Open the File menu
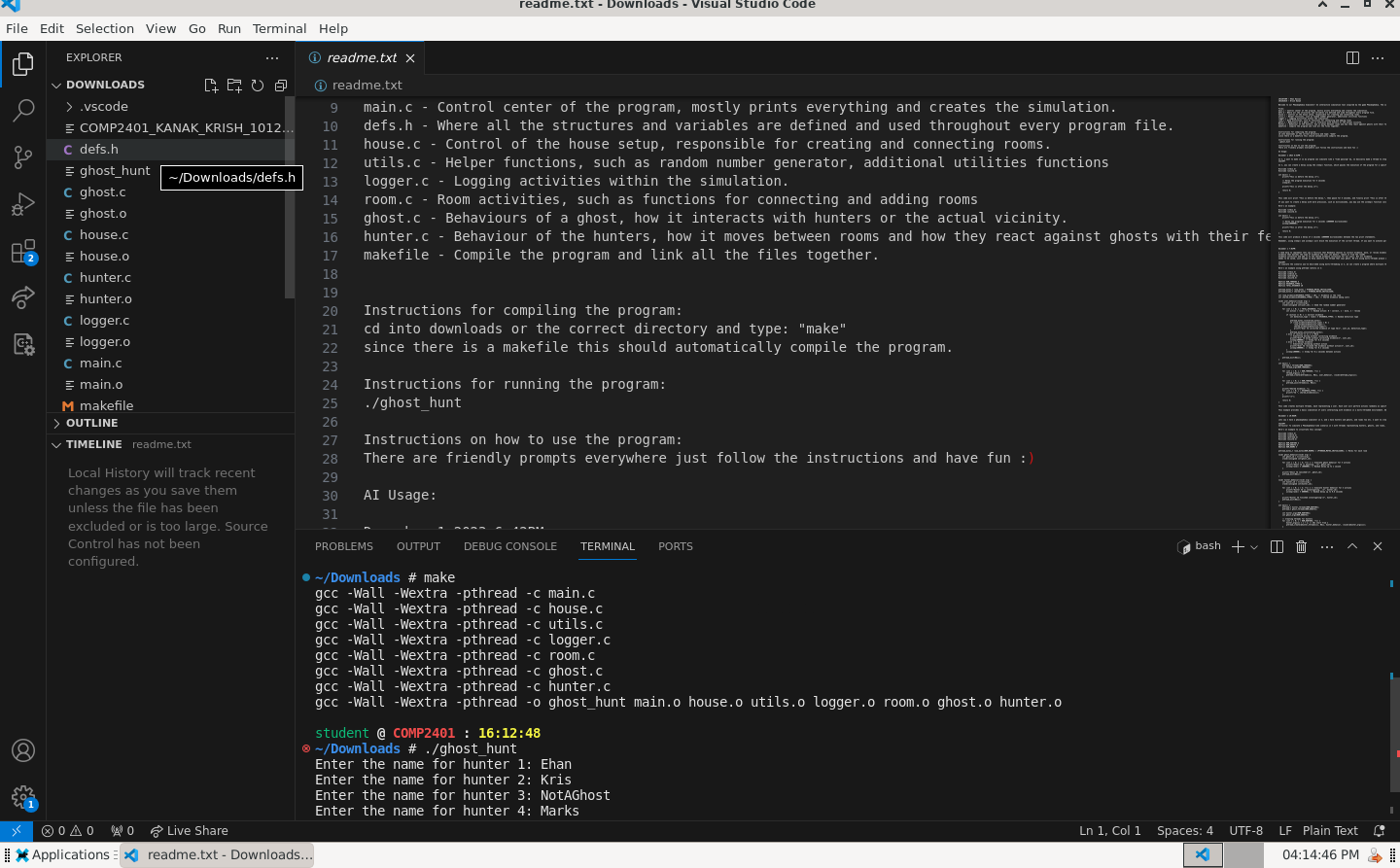The image size is (1400, 868). pos(17,28)
